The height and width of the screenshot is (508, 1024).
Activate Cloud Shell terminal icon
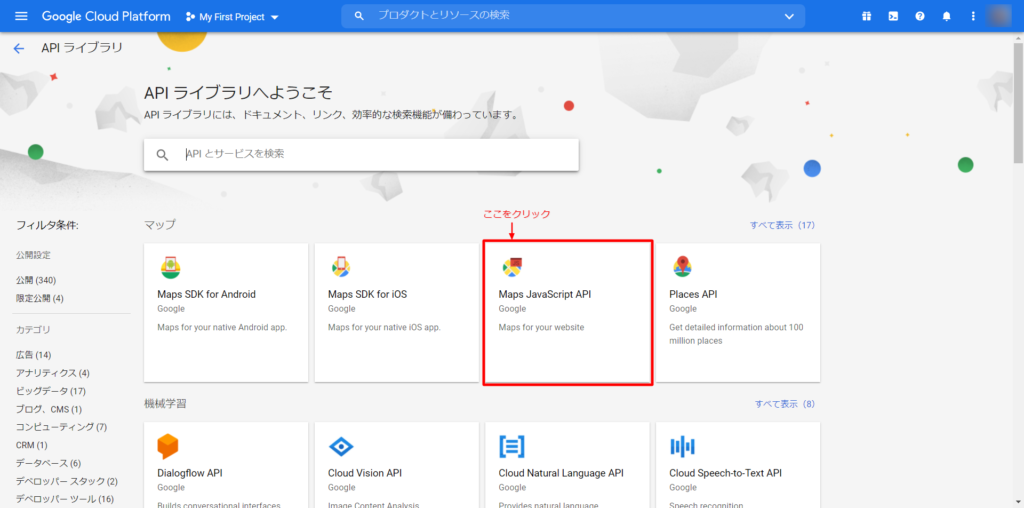893,16
